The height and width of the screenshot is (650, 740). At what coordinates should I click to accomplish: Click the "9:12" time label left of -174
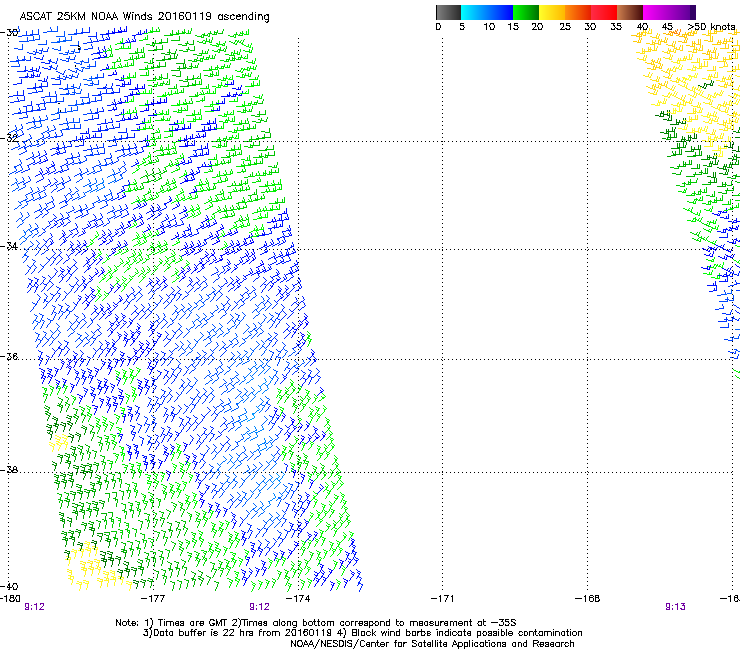coord(260,607)
